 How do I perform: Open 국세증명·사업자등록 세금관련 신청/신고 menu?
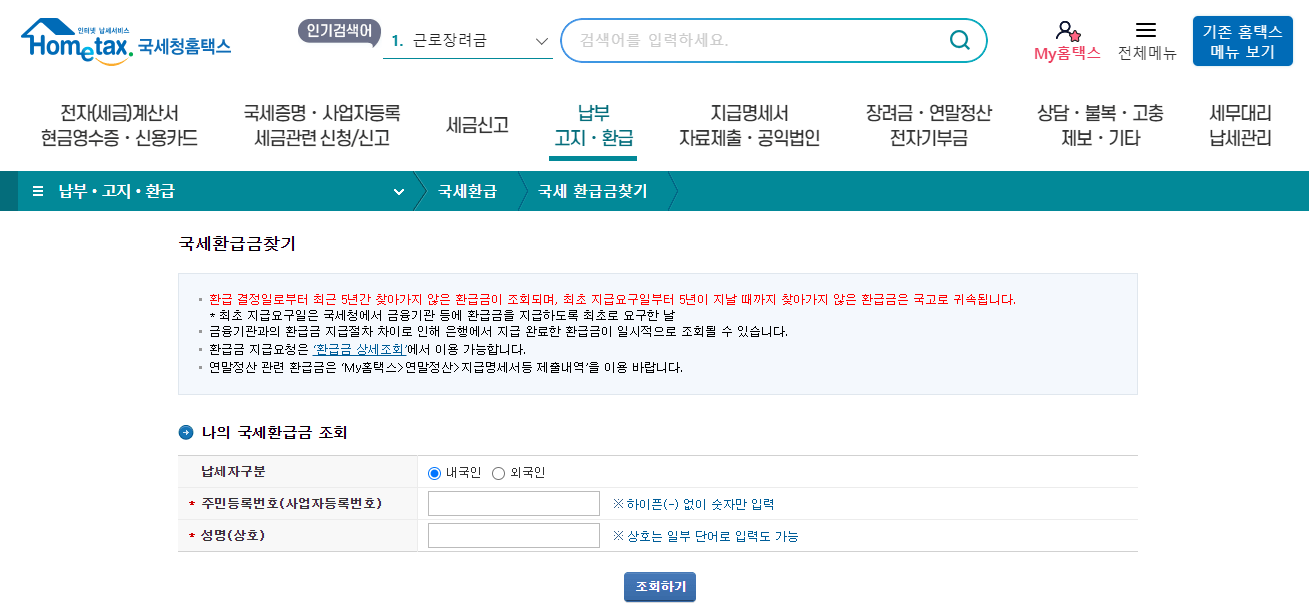tap(321, 126)
